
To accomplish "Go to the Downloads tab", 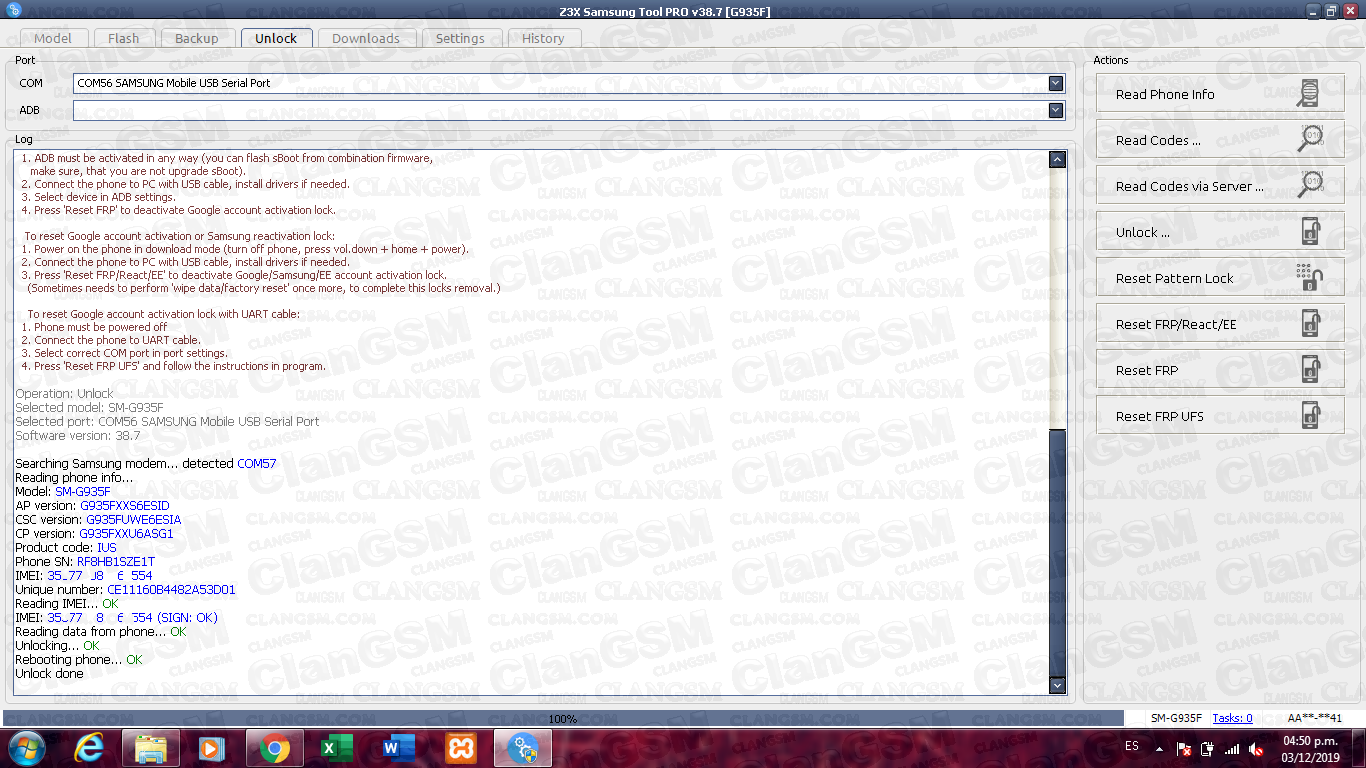I will point(366,38).
